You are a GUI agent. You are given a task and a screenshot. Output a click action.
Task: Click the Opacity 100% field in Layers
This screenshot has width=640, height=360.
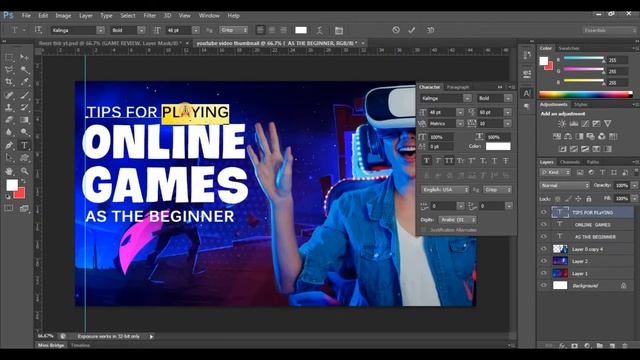pyautogui.click(x=622, y=185)
